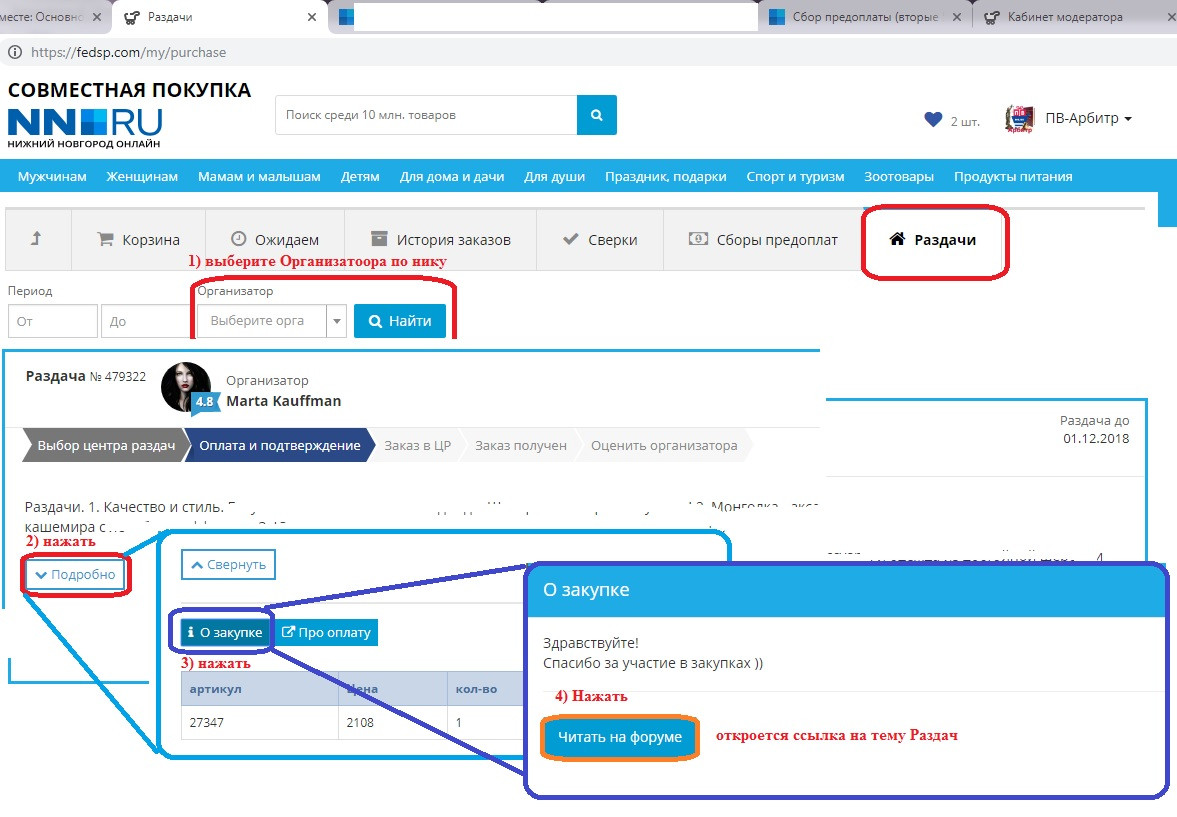This screenshot has height=817, width=1177.
Task: Expand details with the Подробно button
Action: pos(76,574)
